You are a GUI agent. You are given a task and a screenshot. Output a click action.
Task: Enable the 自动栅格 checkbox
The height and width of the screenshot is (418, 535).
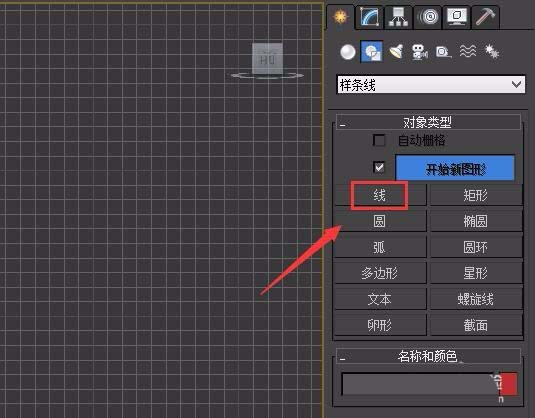coord(379,140)
